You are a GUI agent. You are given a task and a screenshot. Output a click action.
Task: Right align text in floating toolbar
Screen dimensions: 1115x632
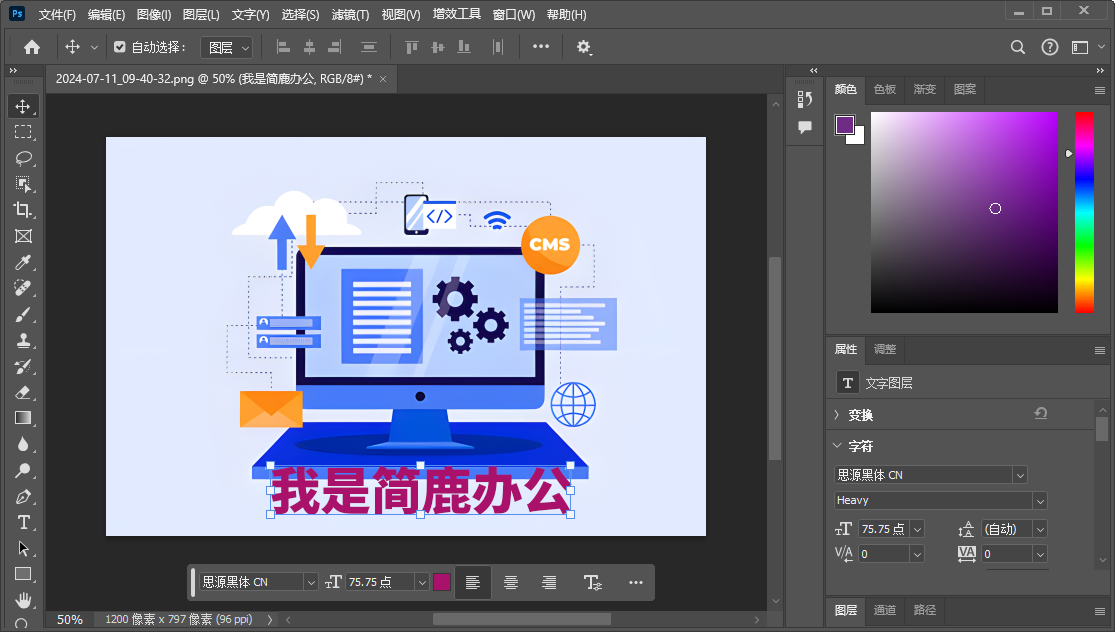pos(549,582)
